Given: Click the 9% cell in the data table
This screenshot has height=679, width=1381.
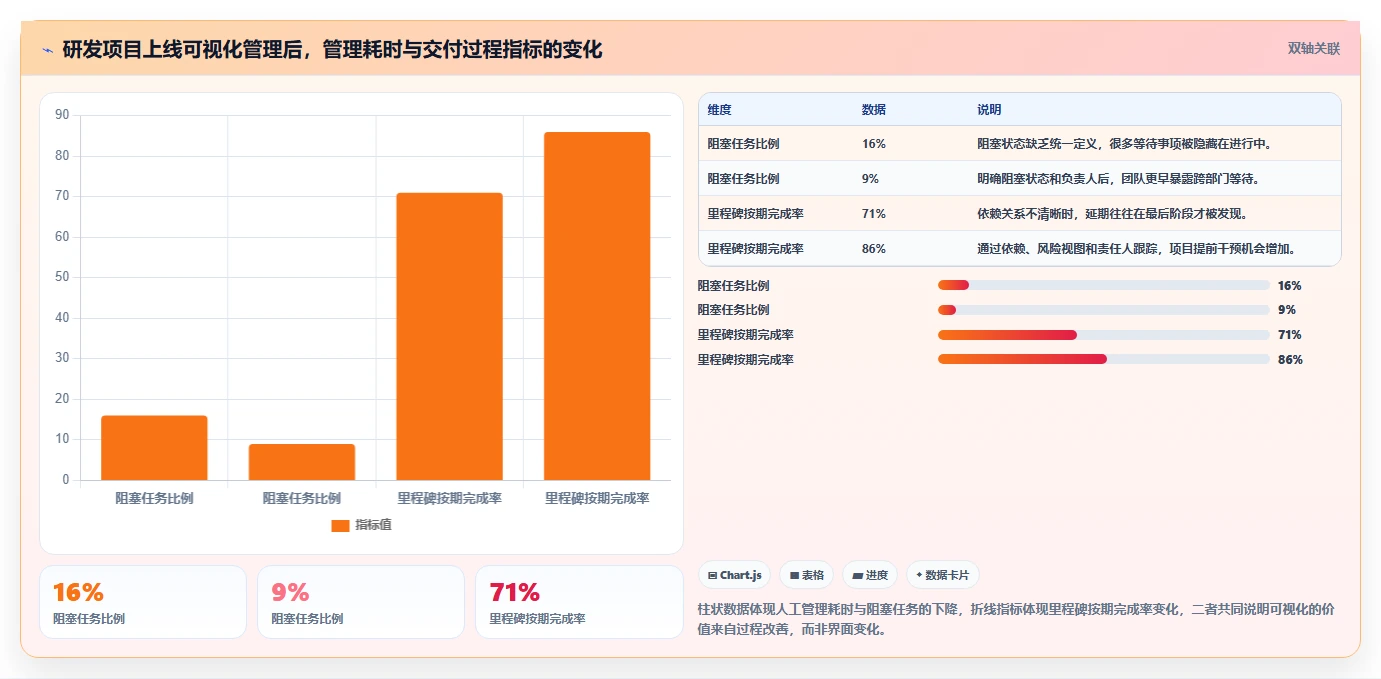Looking at the screenshot, I should pos(870,179).
